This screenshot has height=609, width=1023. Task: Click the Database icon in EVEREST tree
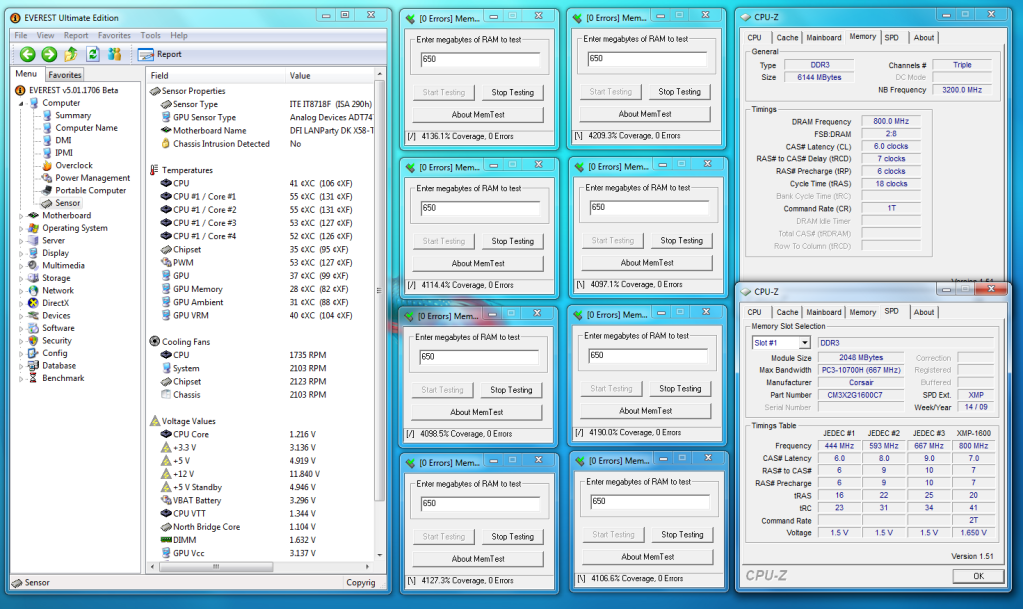(33, 366)
